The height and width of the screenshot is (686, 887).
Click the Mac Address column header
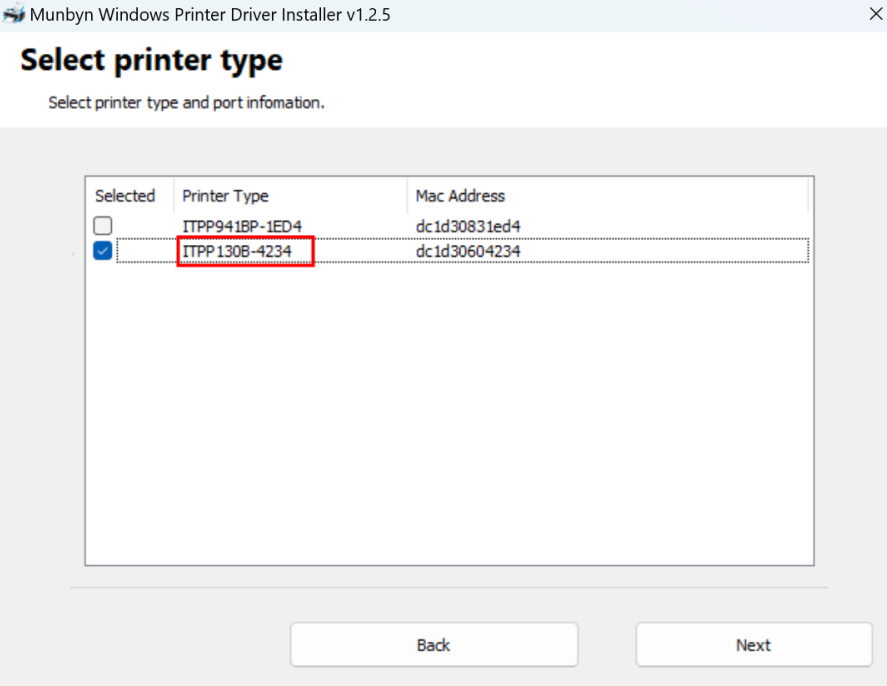[461, 196]
